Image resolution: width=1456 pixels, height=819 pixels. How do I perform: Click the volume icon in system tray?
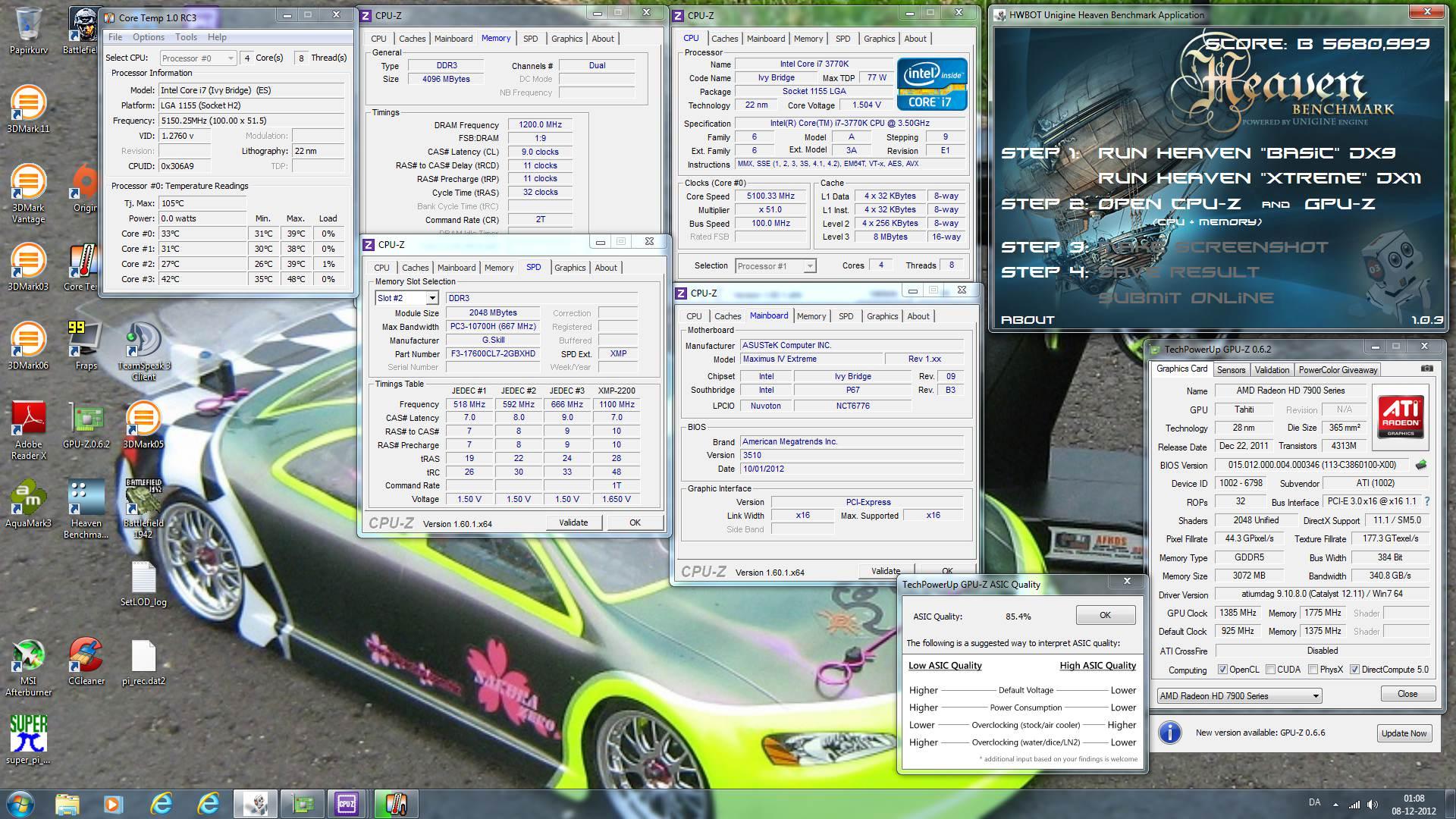coord(1373,804)
